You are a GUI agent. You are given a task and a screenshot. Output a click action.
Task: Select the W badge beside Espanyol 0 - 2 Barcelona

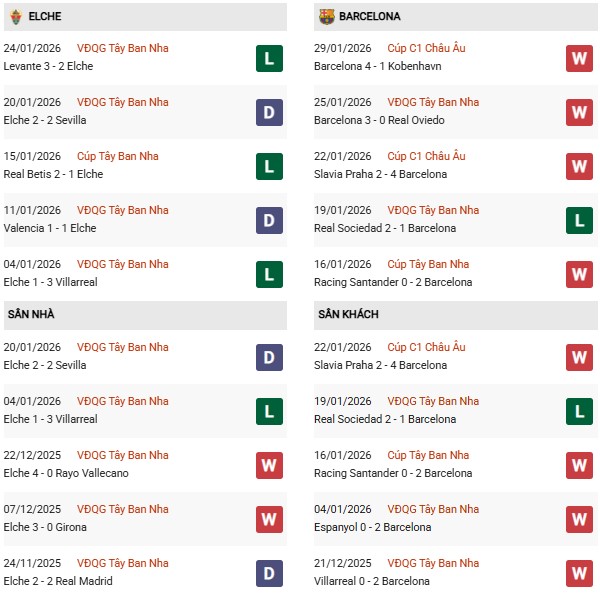pos(579,519)
